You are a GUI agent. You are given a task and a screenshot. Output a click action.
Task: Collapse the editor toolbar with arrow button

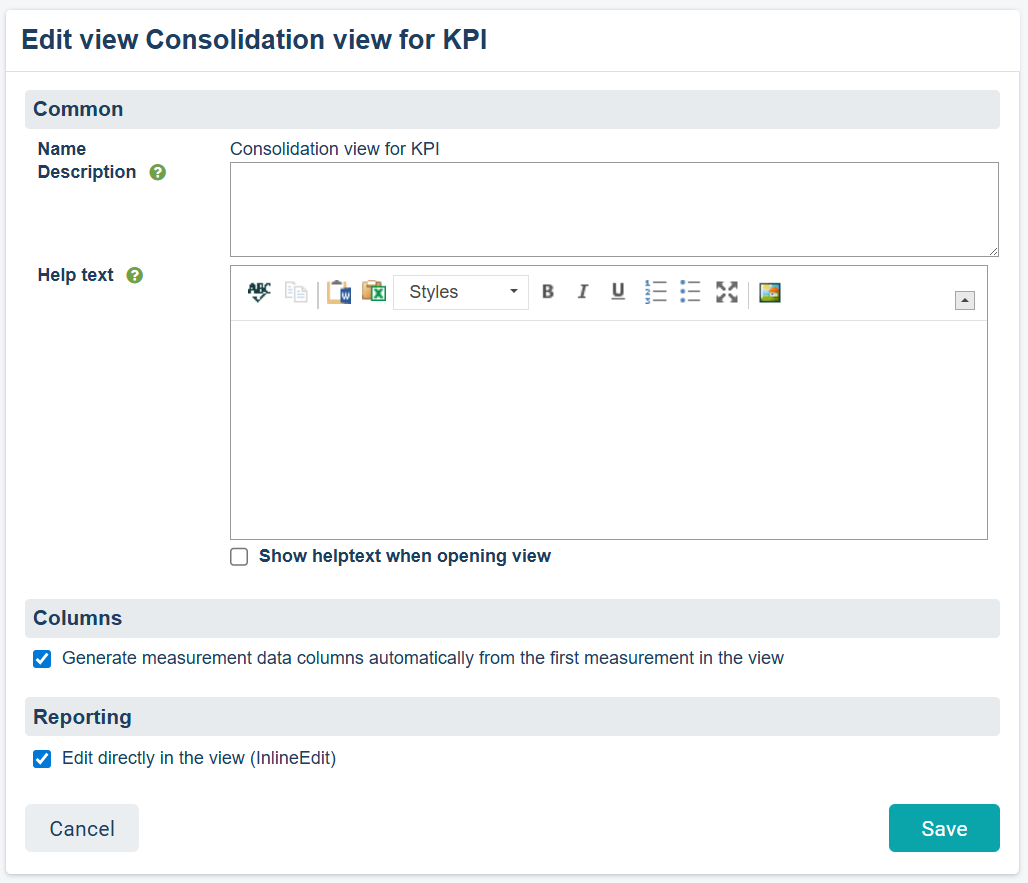[965, 300]
